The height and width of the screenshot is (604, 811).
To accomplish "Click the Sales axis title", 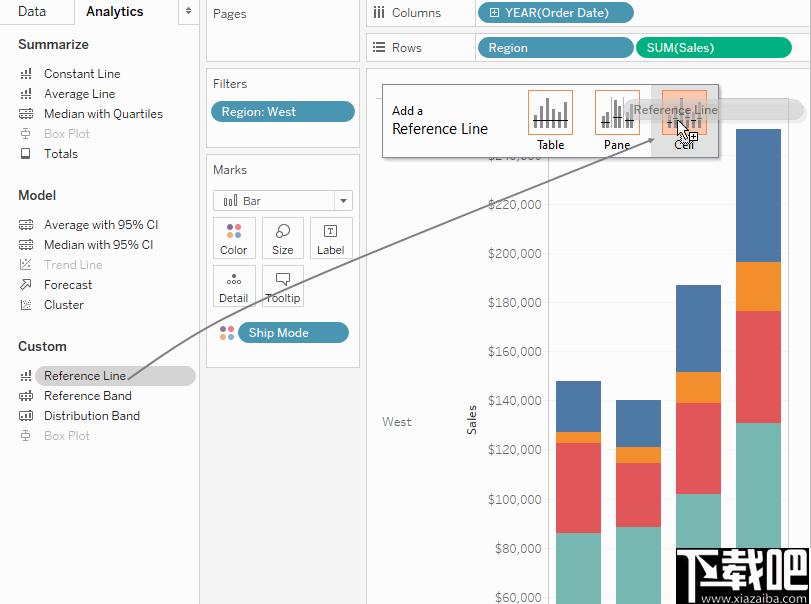I will 471,419.
